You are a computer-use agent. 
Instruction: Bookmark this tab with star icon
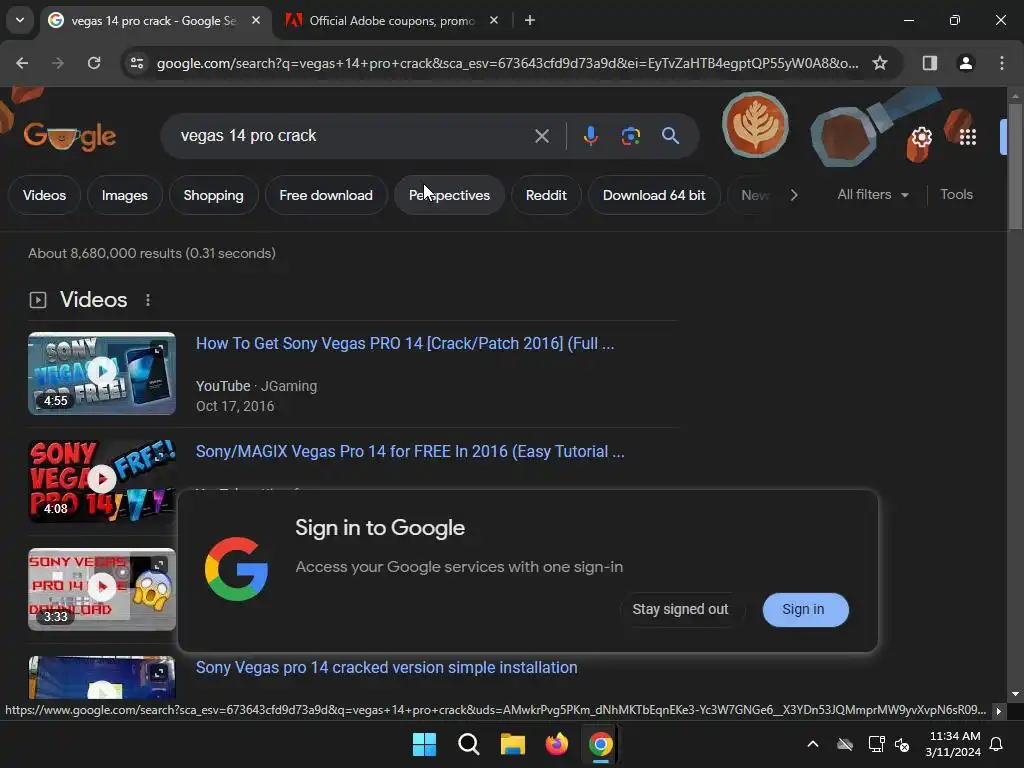coord(880,63)
